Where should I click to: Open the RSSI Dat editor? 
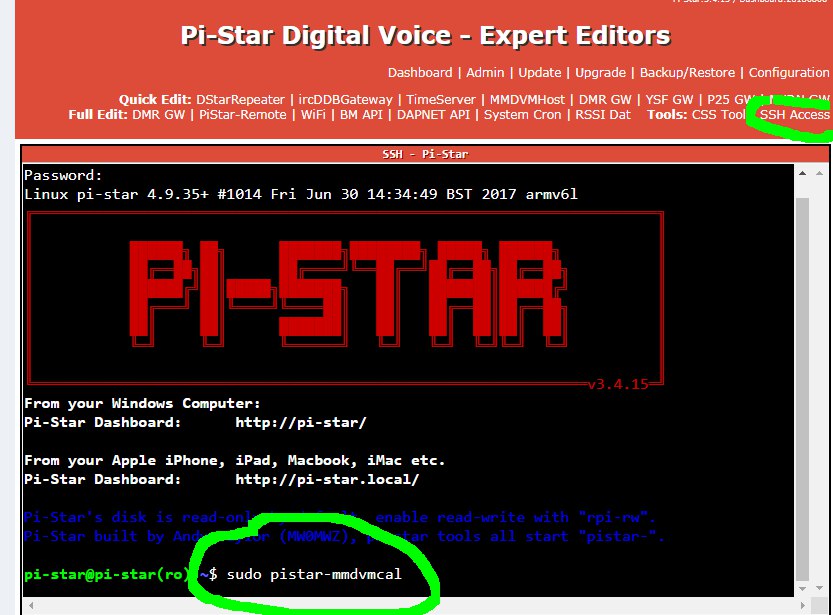click(x=602, y=115)
